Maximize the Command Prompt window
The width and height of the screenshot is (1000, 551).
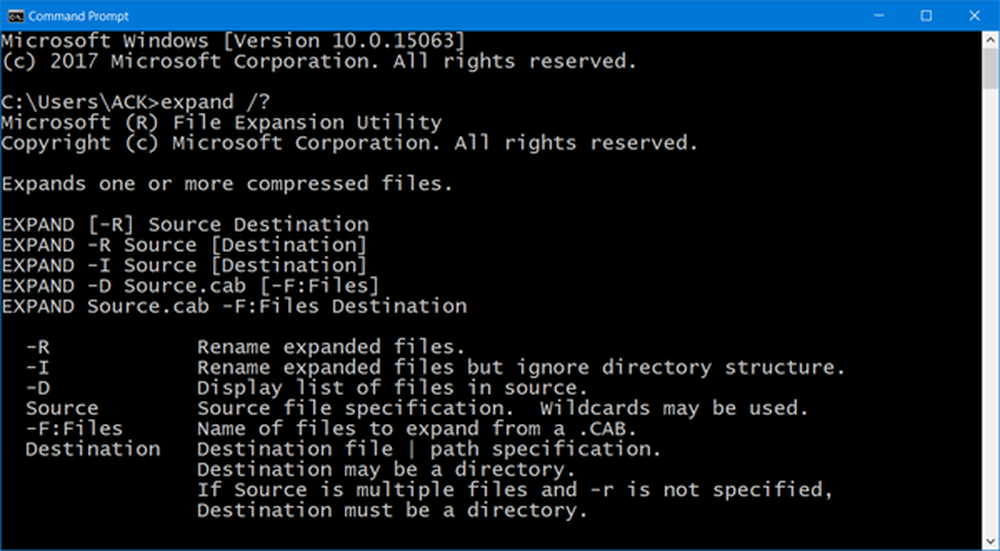(x=927, y=16)
